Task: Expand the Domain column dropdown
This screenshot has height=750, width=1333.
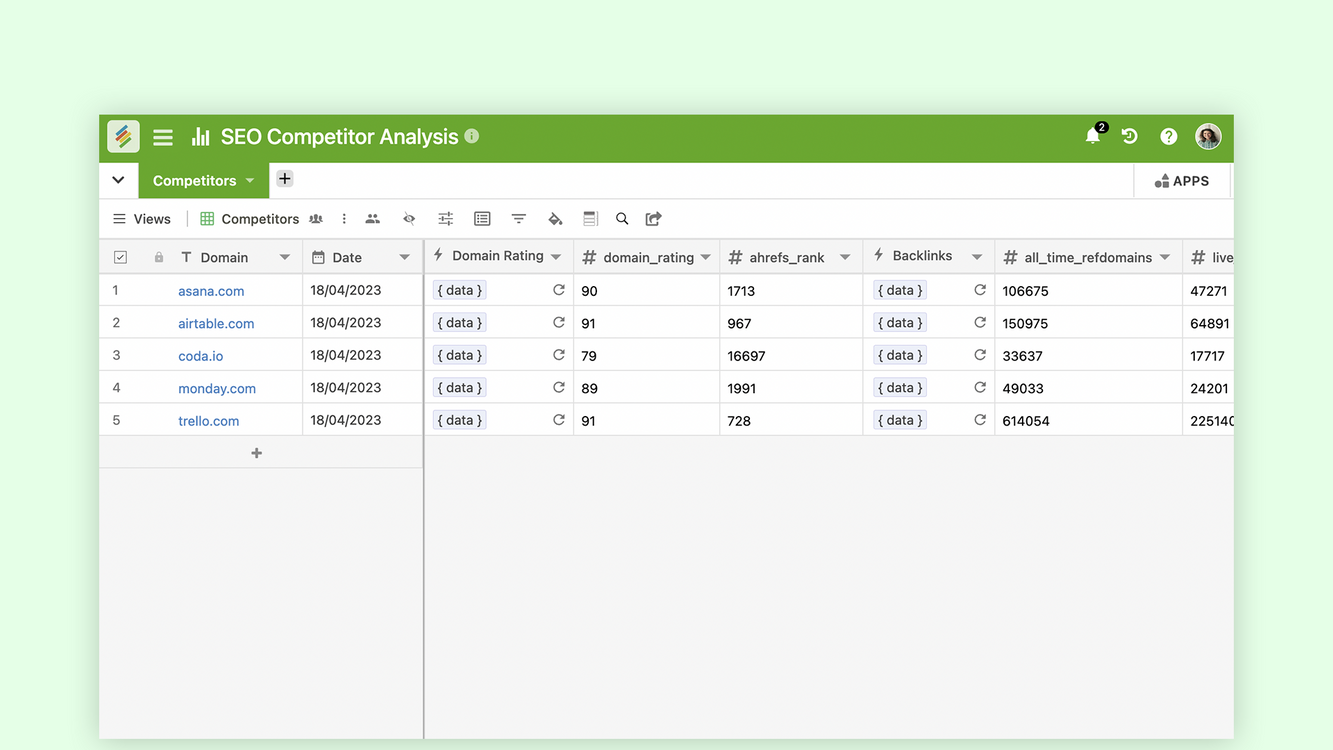Action: [285, 257]
